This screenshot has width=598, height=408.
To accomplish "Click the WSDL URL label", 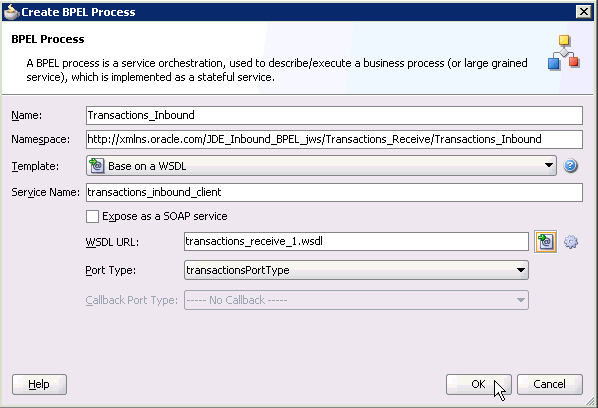I will [x=113, y=242].
